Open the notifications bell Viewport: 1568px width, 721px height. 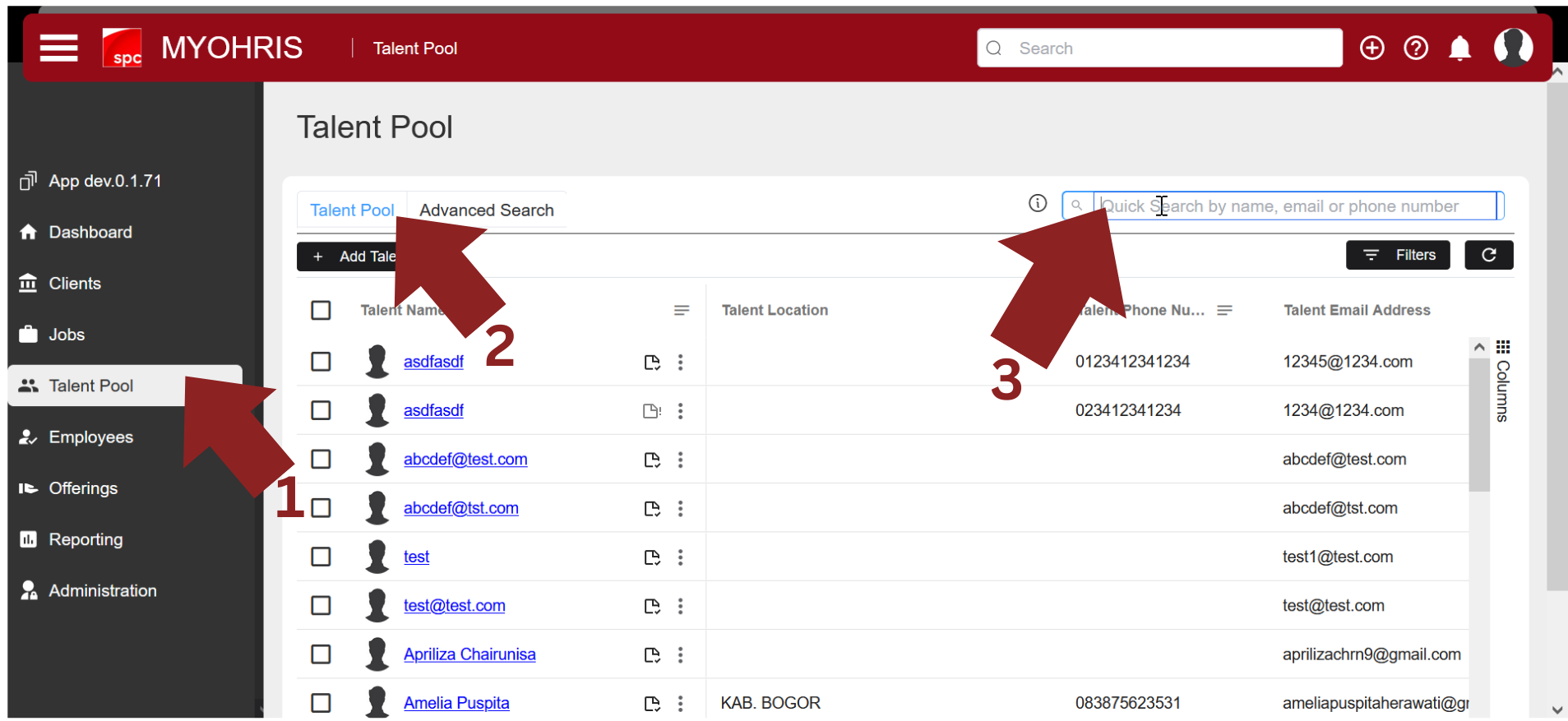1459,49
